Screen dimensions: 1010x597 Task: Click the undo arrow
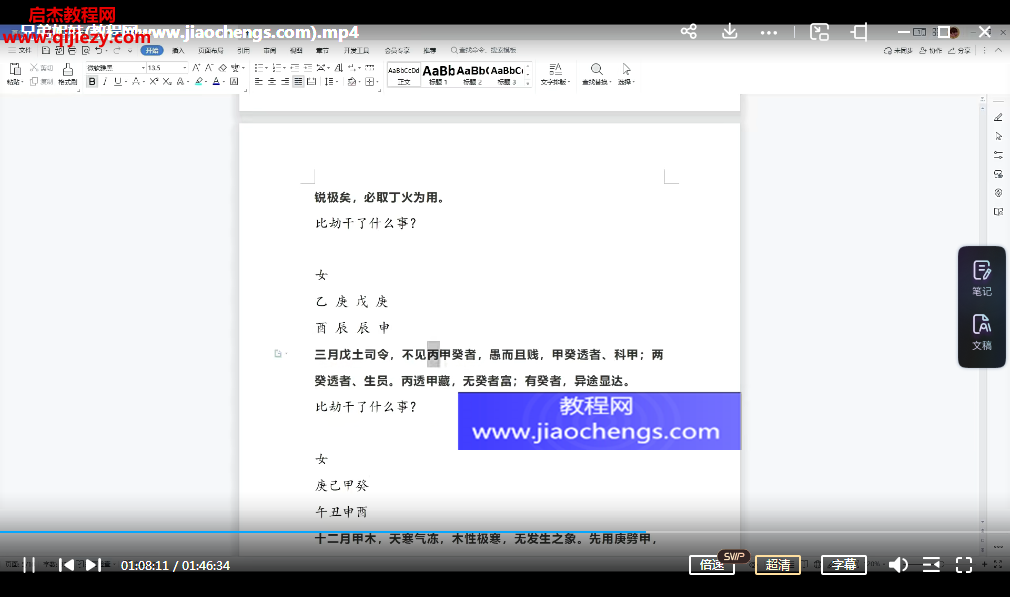click(99, 50)
